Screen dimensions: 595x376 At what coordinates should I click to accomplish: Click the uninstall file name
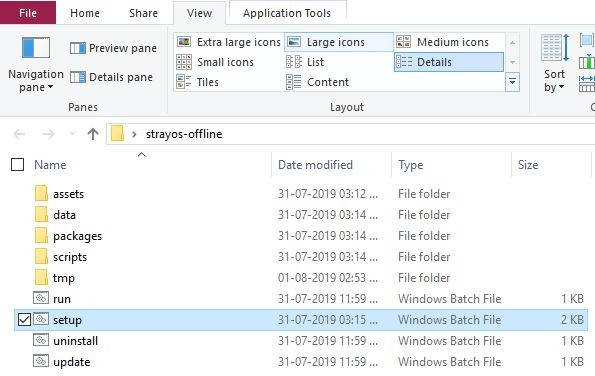click(x=76, y=341)
